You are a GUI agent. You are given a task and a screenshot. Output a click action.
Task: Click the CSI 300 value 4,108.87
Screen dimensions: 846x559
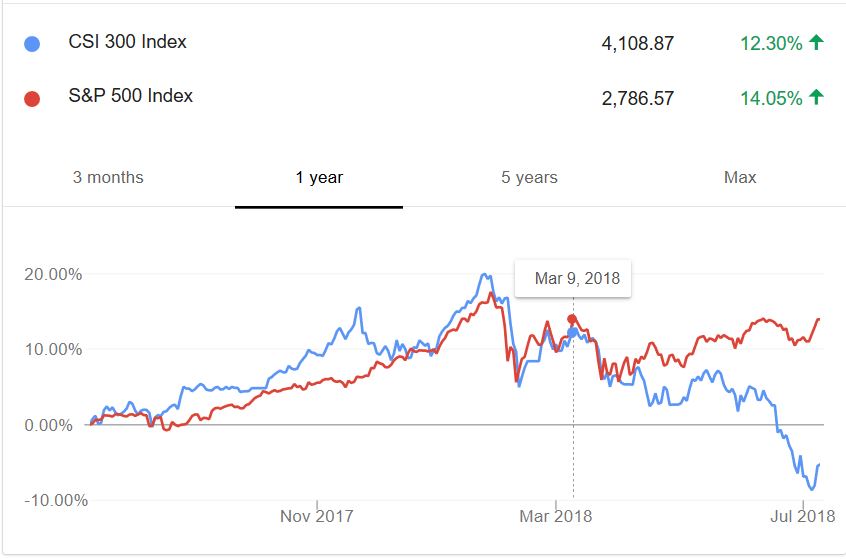pyautogui.click(x=638, y=44)
